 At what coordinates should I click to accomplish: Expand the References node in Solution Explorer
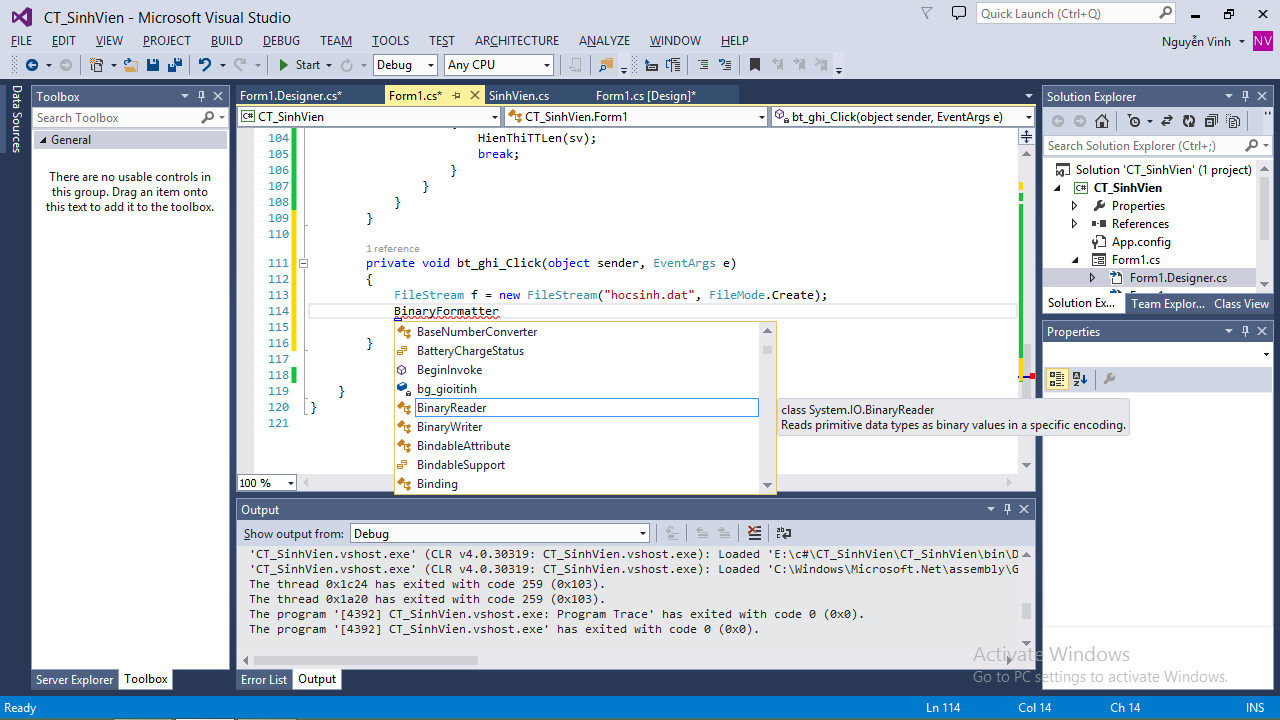coord(1075,224)
